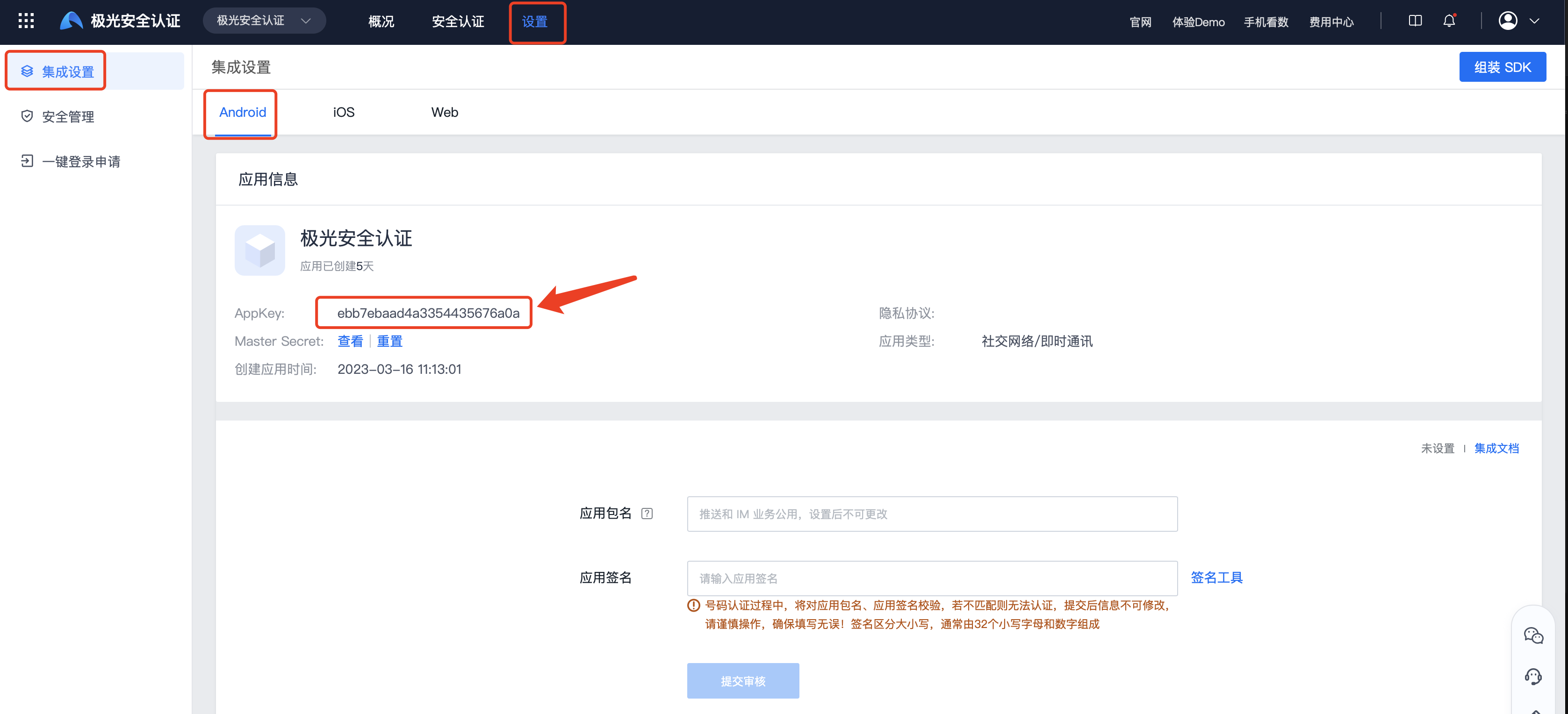The width and height of the screenshot is (1568, 714).
Task: Switch to Web tab
Action: click(x=445, y=113)
